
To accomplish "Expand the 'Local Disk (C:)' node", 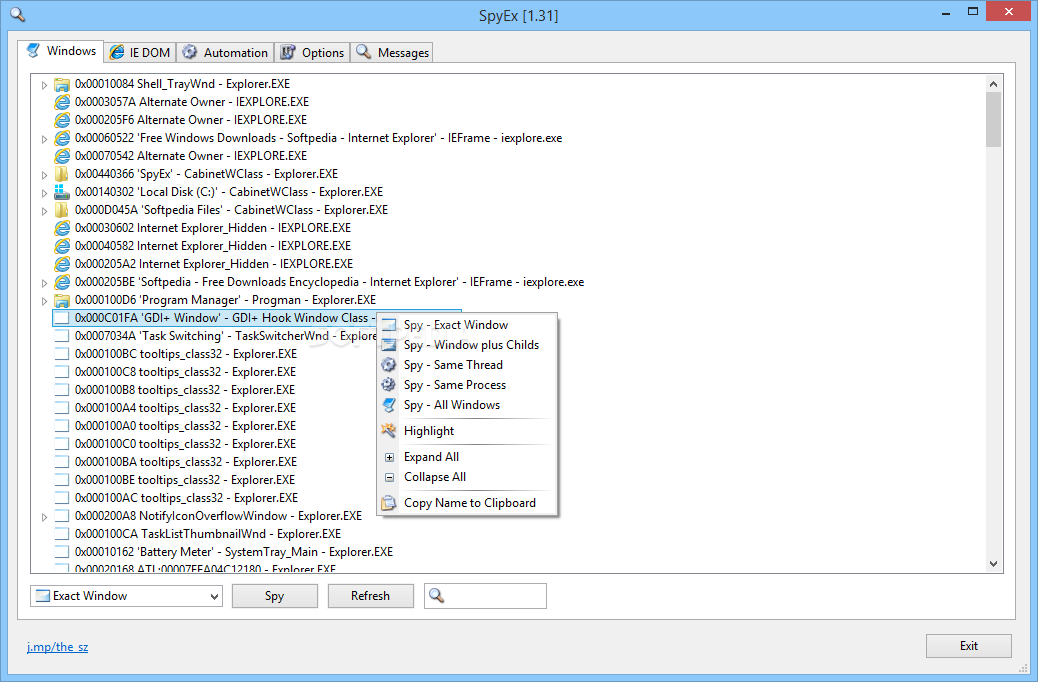I will (44, 193).
